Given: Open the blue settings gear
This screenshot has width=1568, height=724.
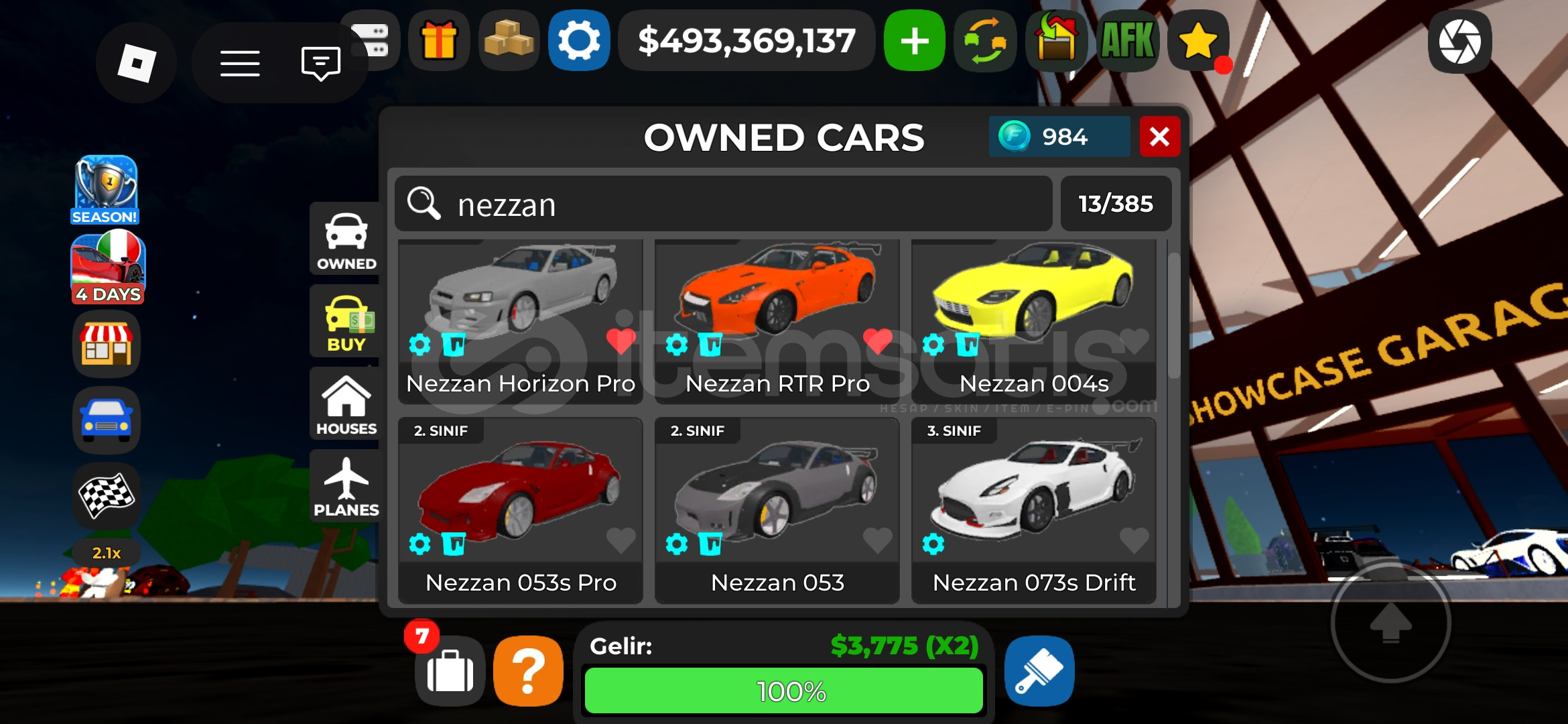Looking at the screenshot, I should click(579, 40).
